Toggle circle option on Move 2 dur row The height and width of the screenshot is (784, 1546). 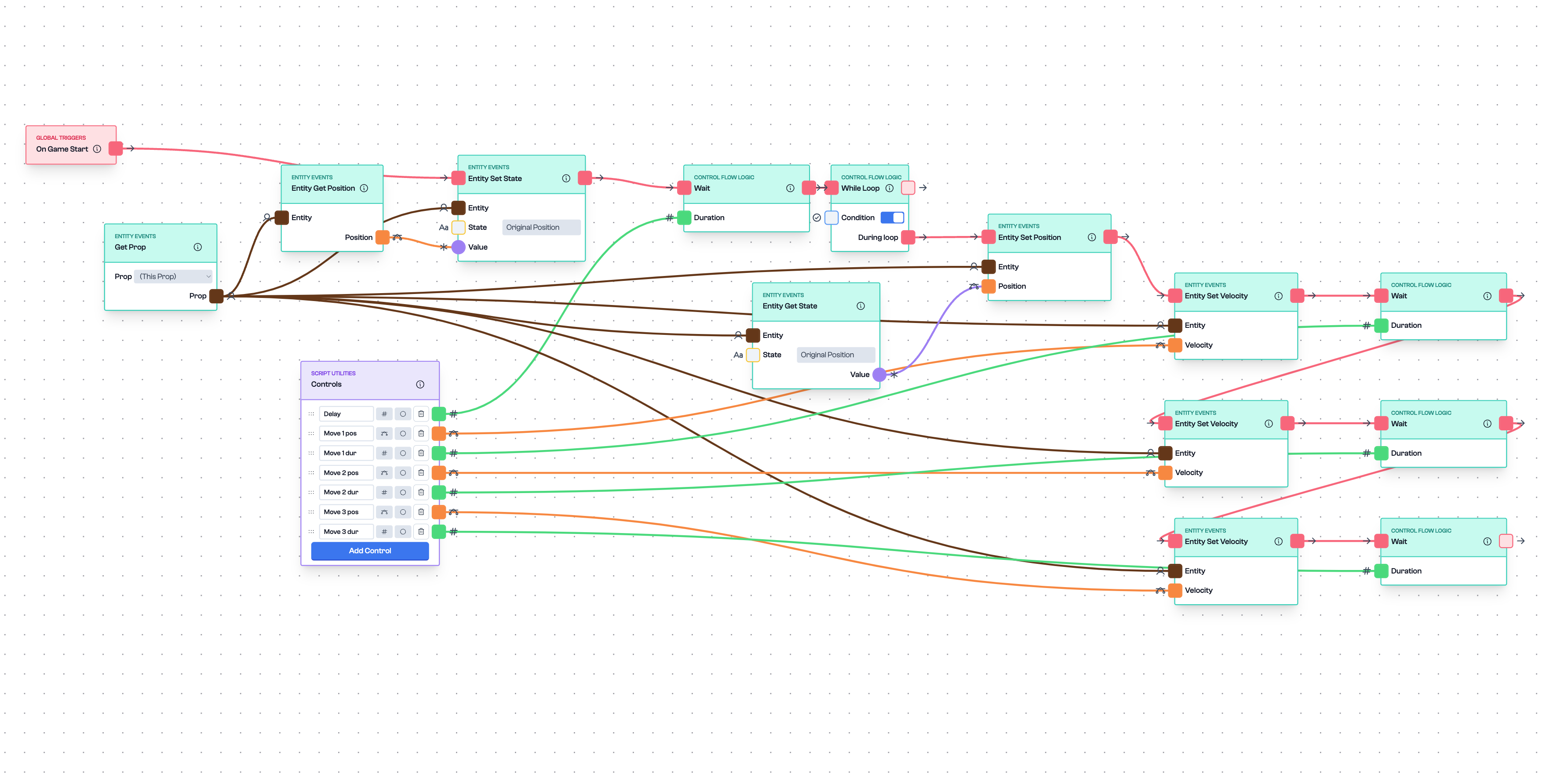403,493
